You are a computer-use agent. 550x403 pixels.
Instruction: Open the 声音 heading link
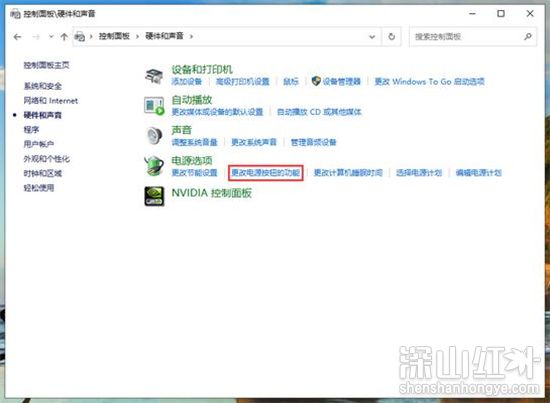[x=182, y=130]
